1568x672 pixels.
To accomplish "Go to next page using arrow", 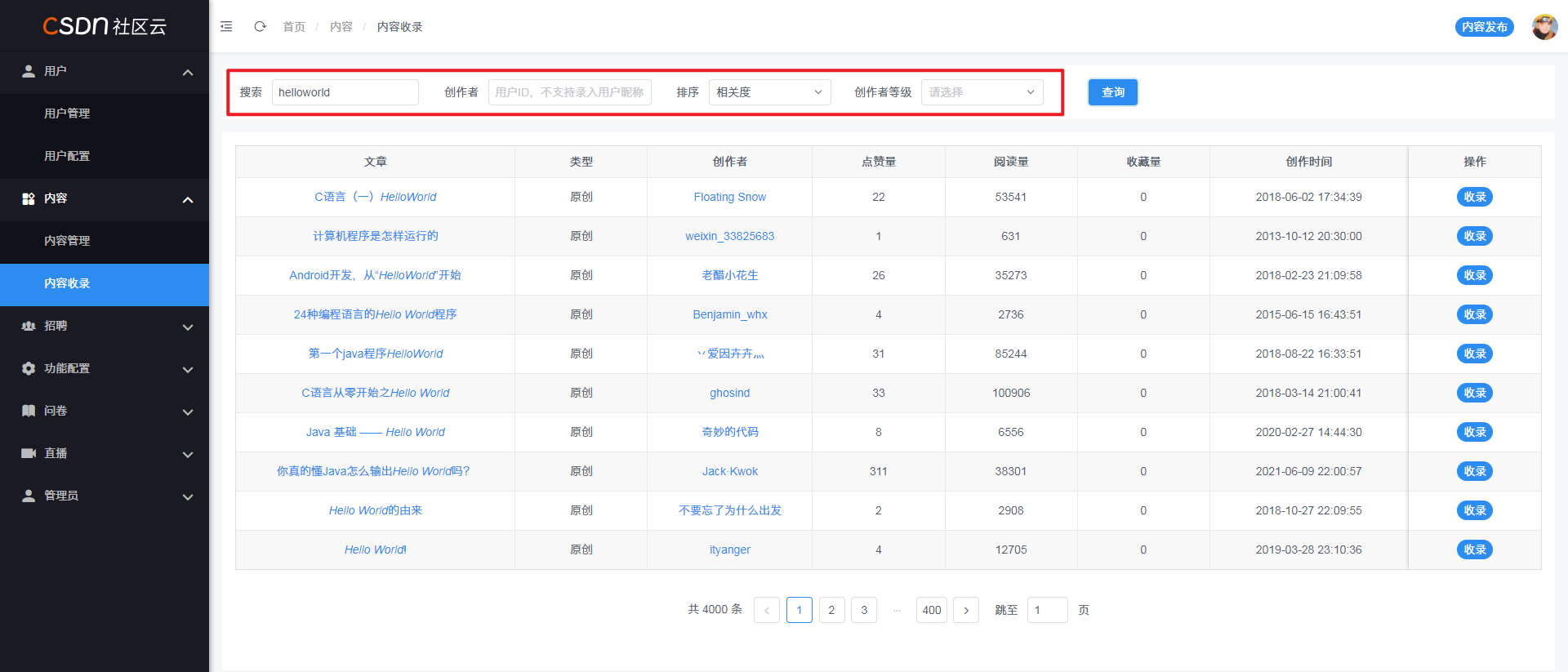I will coord(965,610).
